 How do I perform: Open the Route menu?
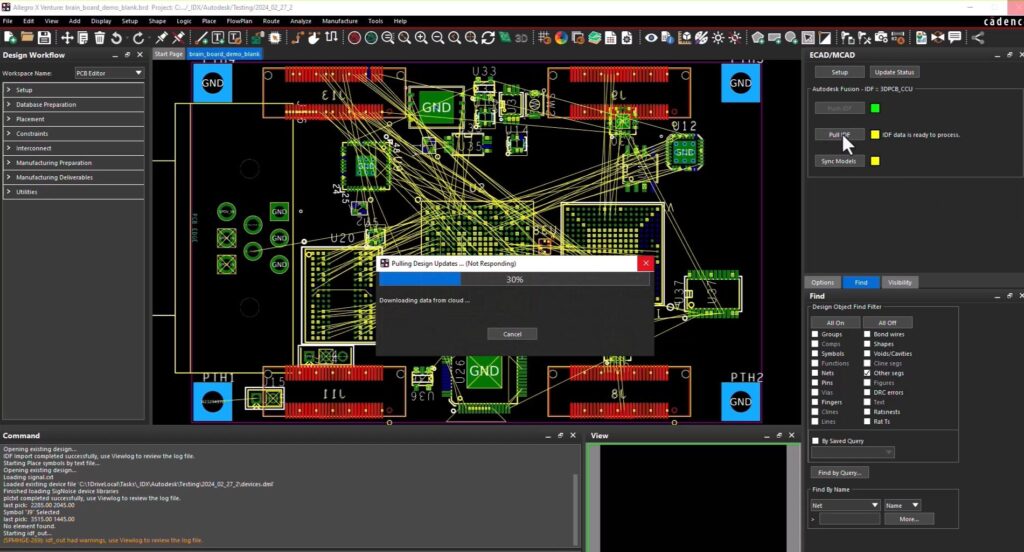pyautogui.click(x=271, y=21)
